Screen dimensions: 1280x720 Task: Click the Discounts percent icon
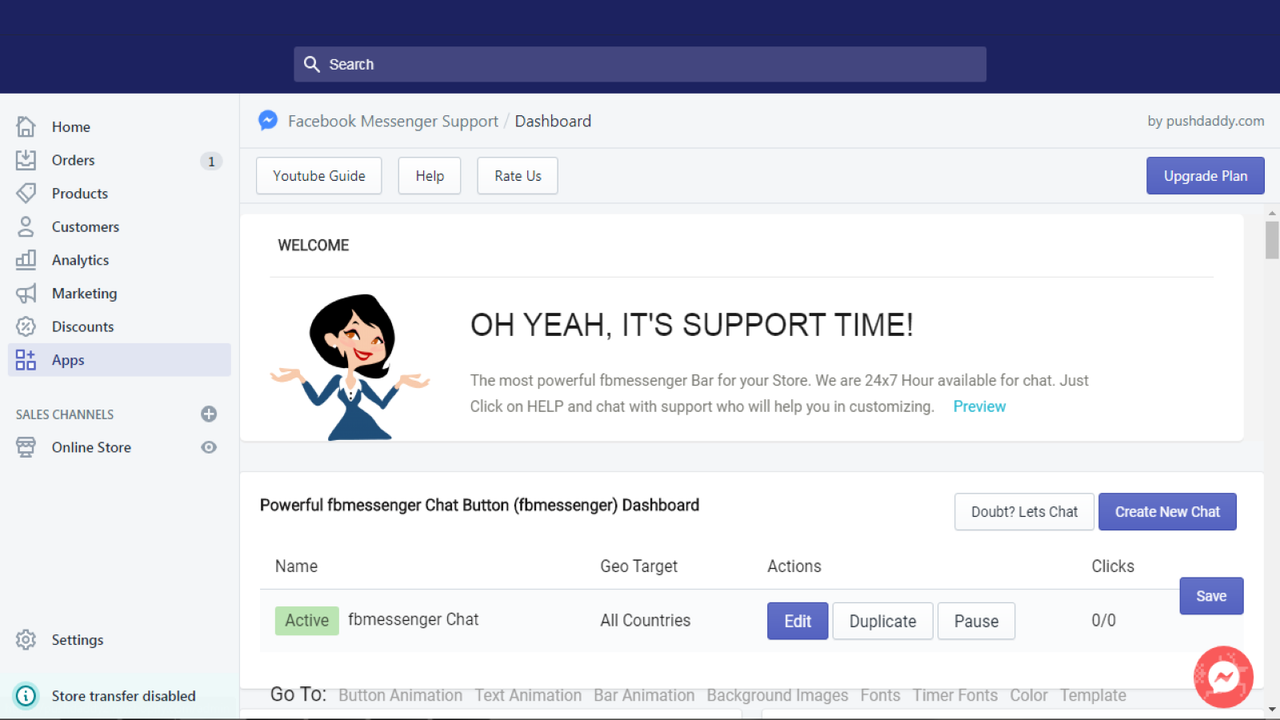pos(26,326)
